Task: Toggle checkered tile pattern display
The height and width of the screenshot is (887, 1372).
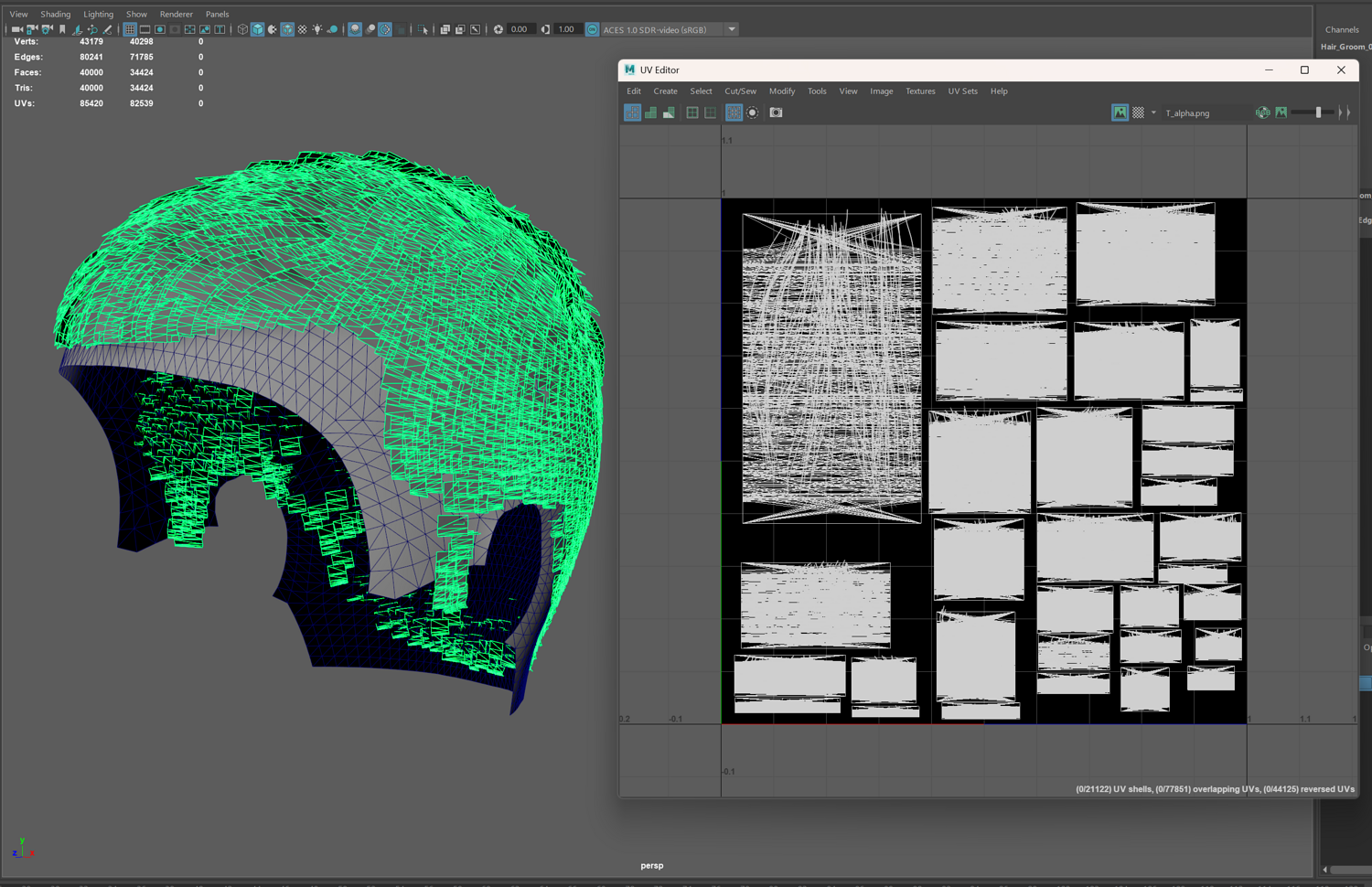Action: pyautogui.click(x=1138, y=112)
